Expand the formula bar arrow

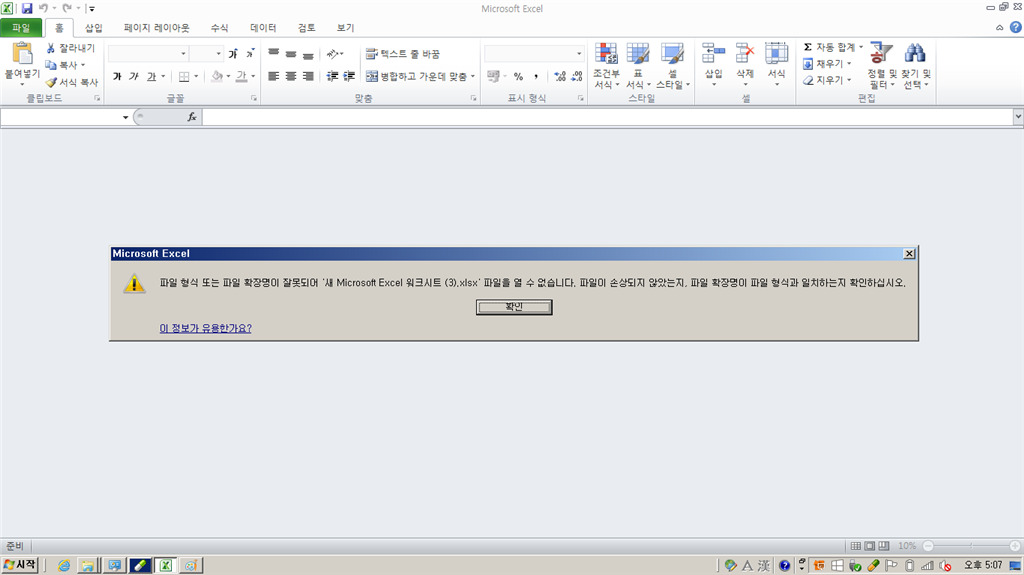pyautogui.click(x=1017, y=117)
